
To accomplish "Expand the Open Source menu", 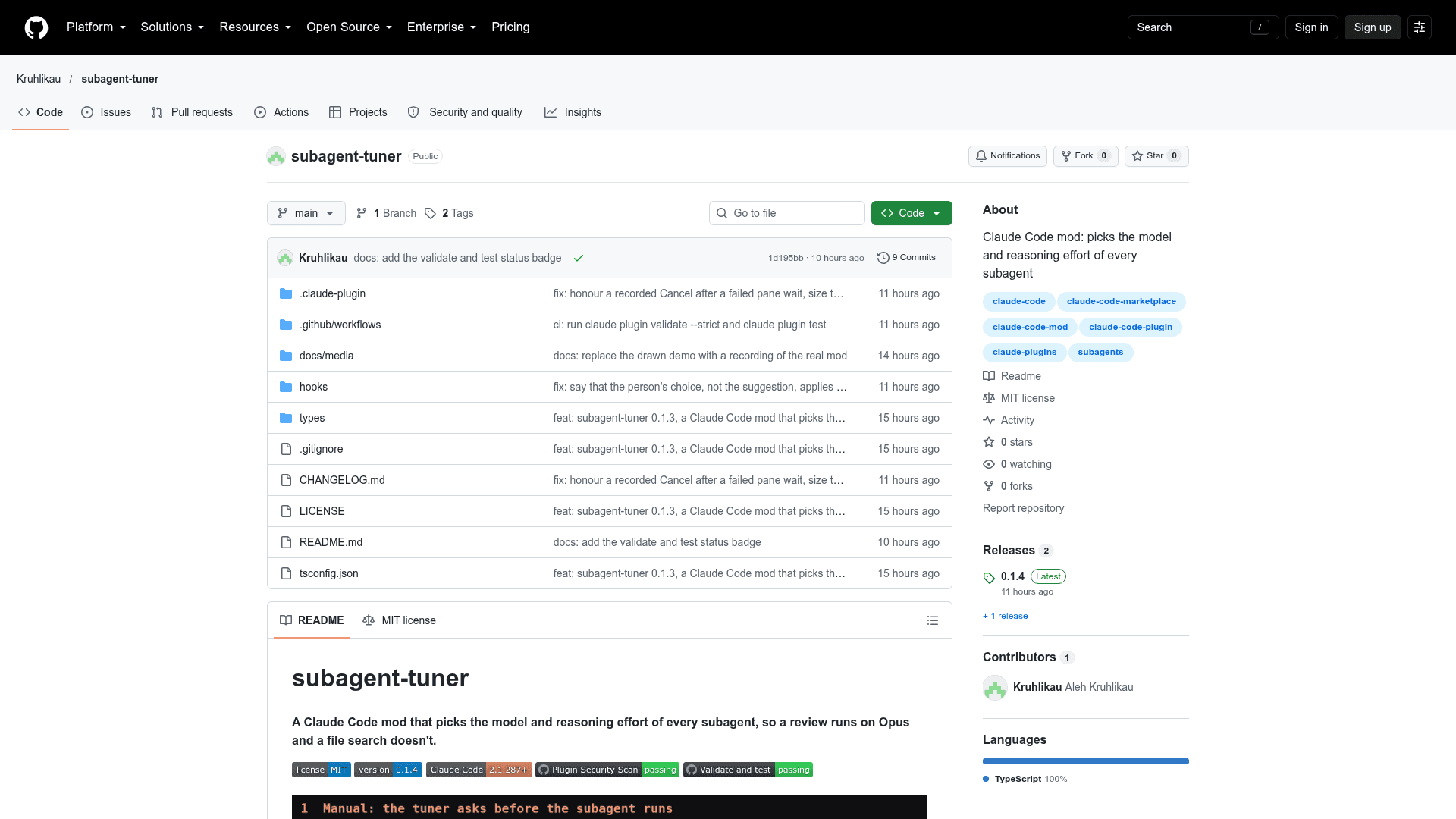I will point(350,27).
